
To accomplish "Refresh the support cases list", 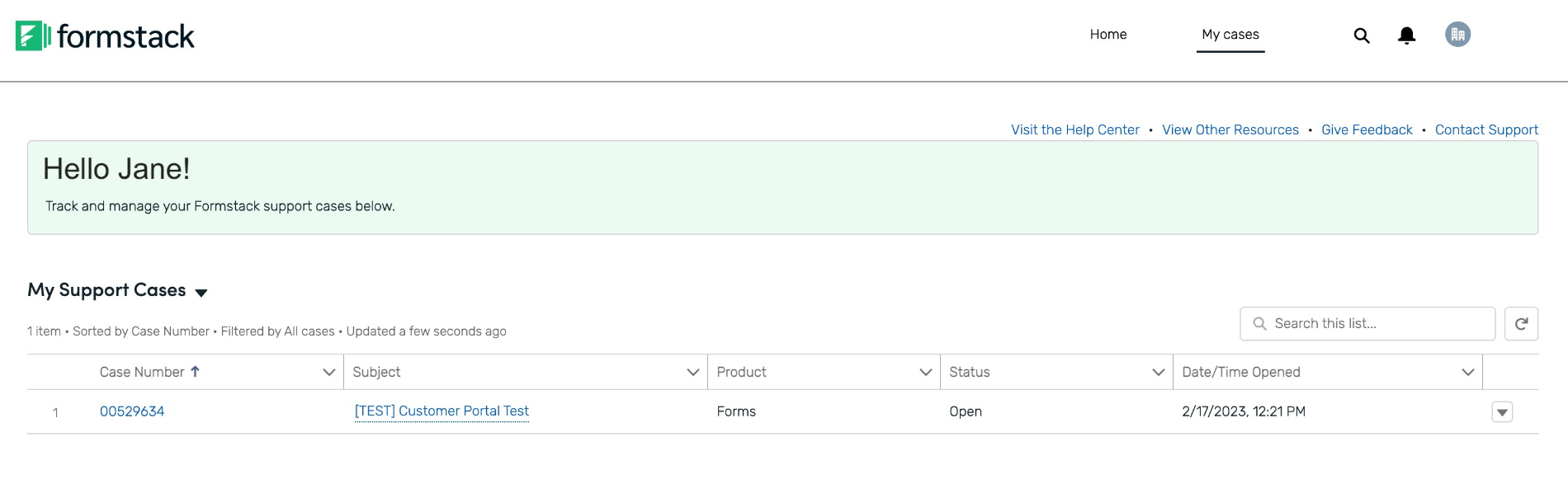I will 1521,324.
